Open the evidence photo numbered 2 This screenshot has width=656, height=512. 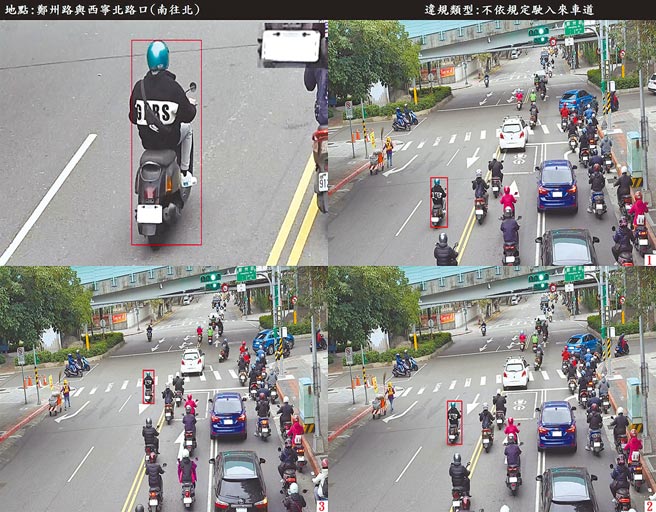point(492,389)
